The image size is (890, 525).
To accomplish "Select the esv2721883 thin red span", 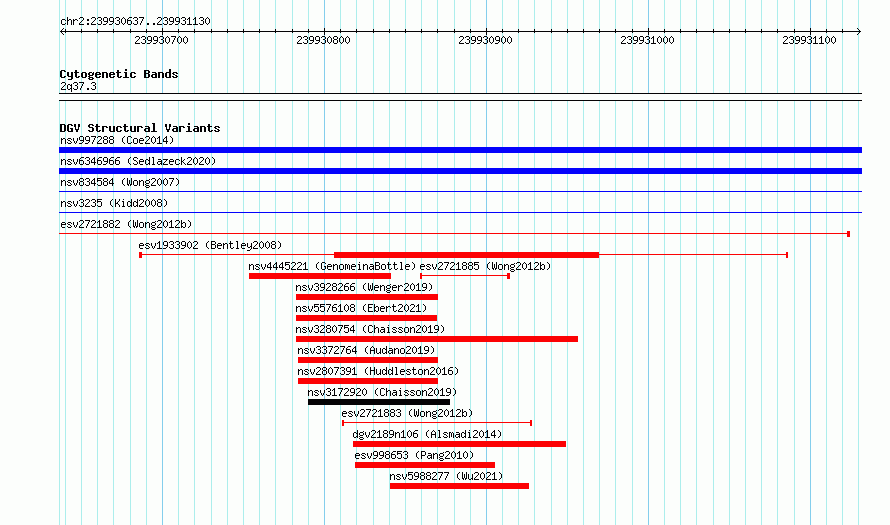I will pos(437,423).
